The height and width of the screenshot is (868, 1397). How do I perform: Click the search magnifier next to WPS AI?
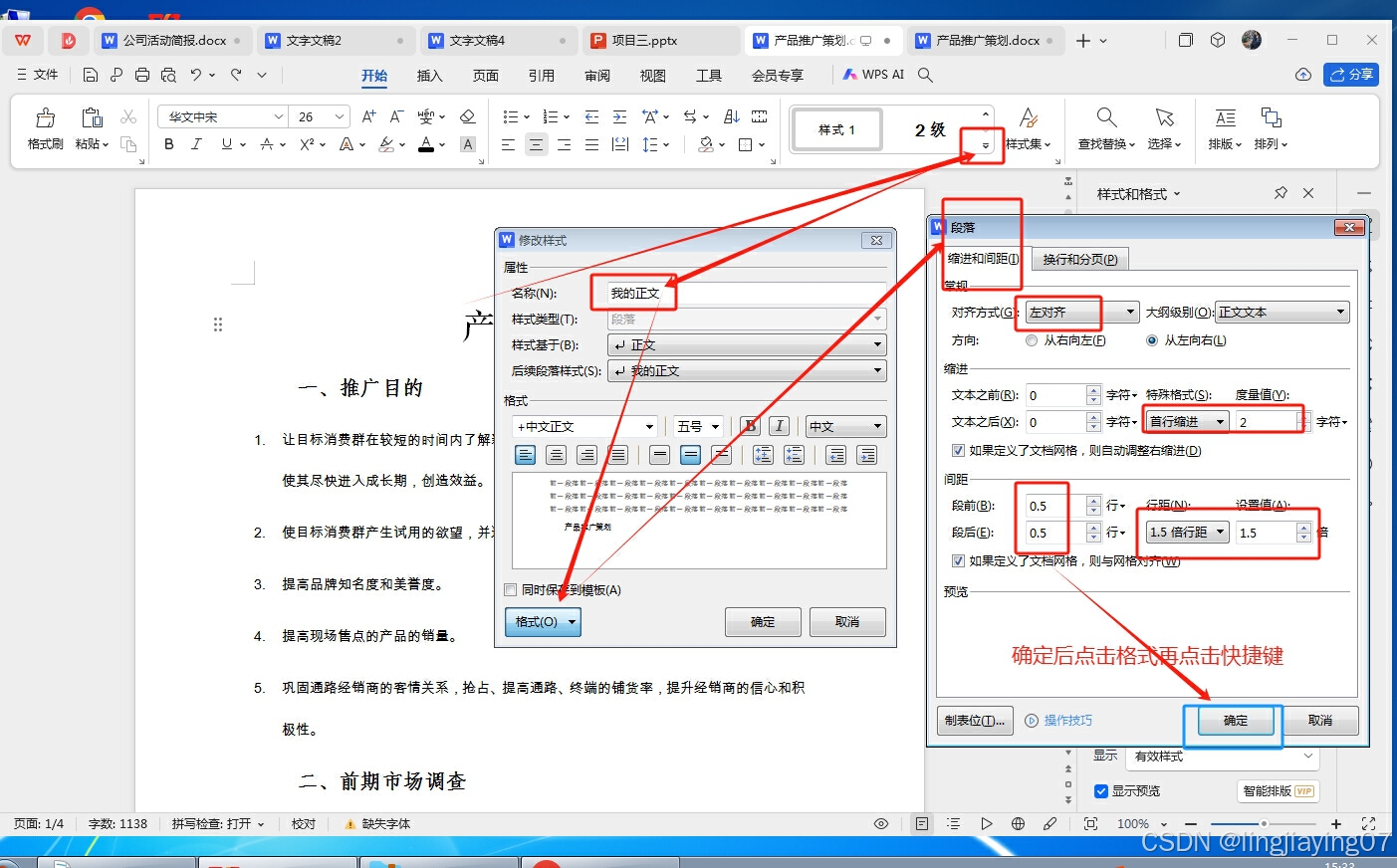925,75
